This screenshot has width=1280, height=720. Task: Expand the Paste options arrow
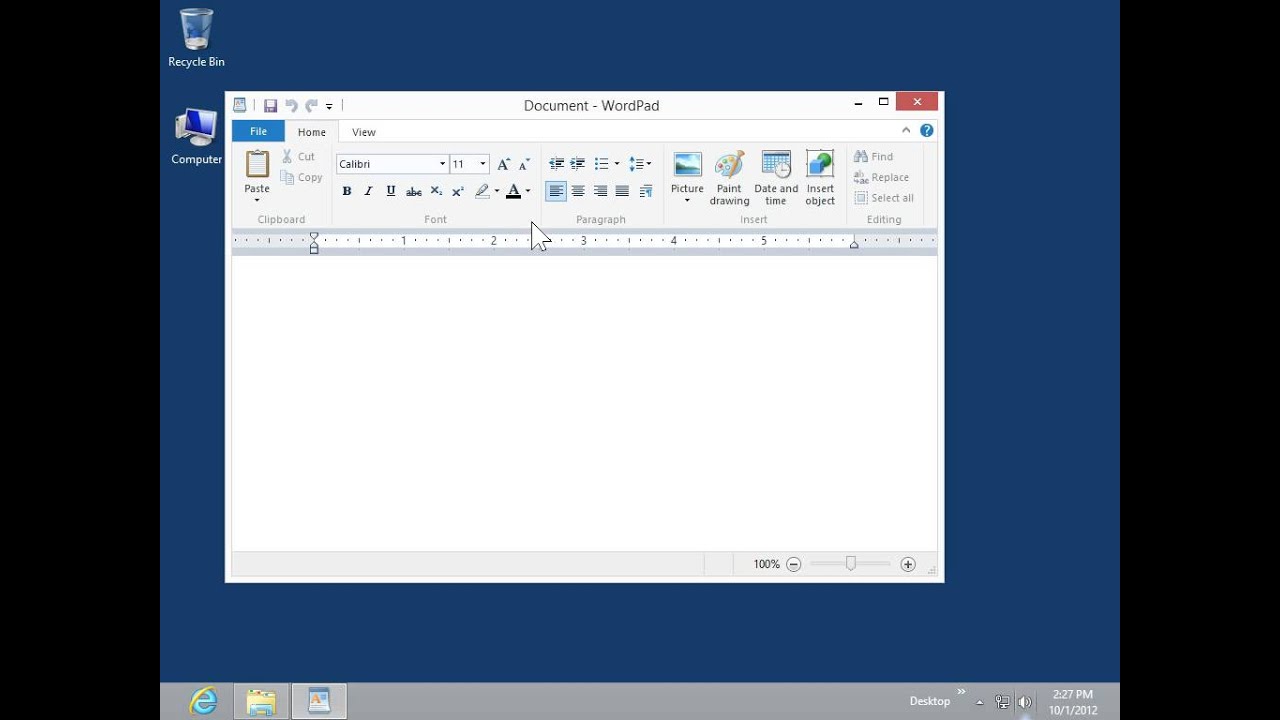(257, 200)
